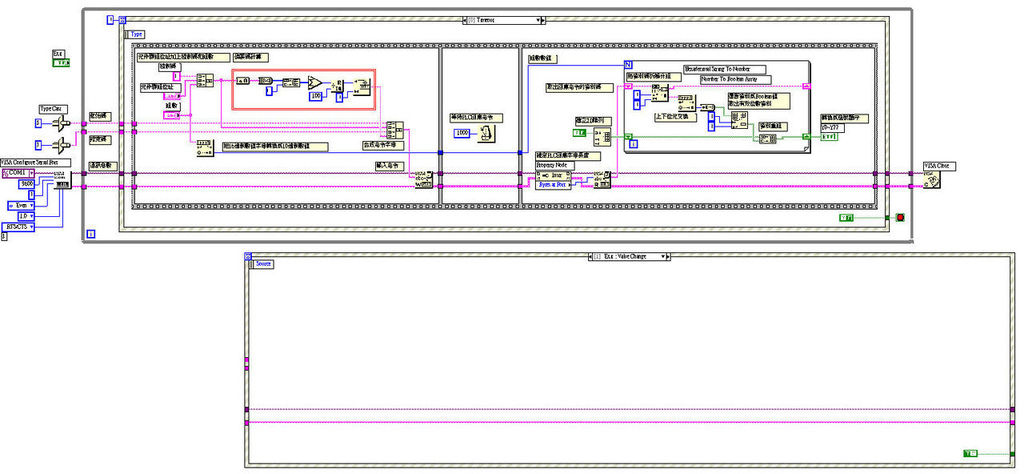Select the unlabeled lower Type Cast node
The width and height of the screenshot is (1024, 474).
coord(60,144)
